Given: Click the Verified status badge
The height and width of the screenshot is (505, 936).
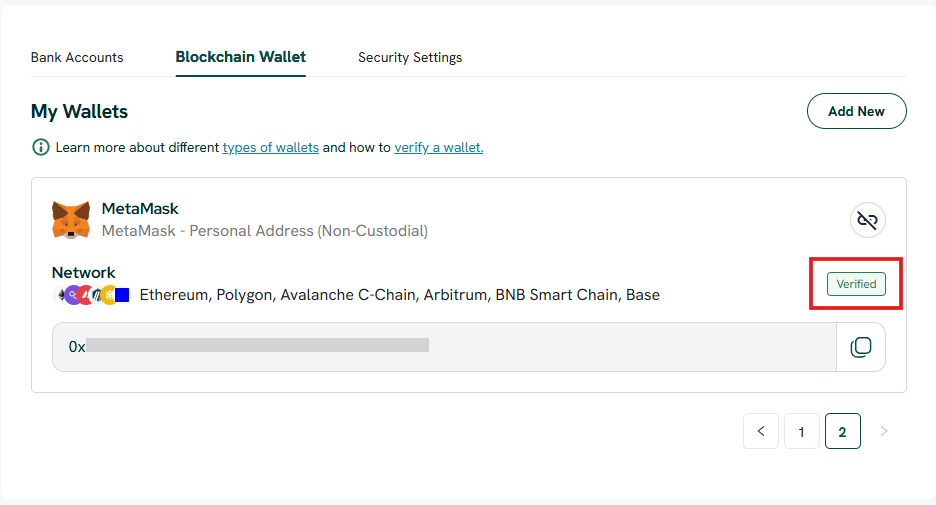Looking at the screenshot, I should pos(856,284).
